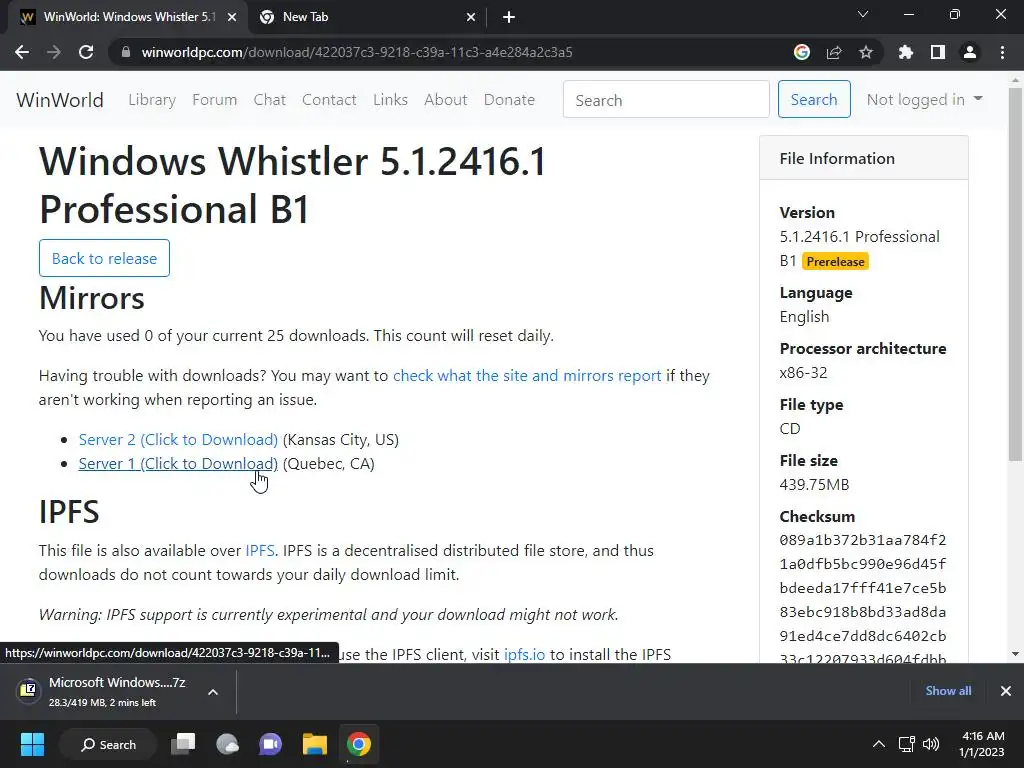
Task: Click the Chrome taskbar icon
Action: [x=359, y=744]
